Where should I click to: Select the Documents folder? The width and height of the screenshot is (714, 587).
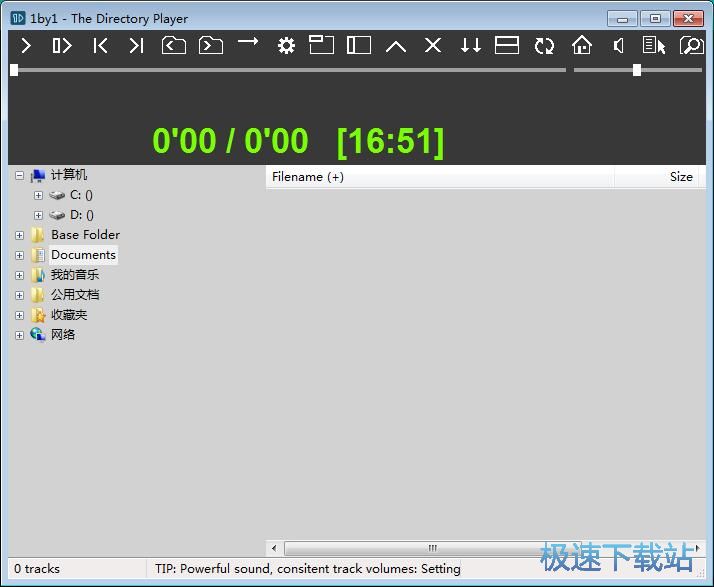click(x=83, y=255)
